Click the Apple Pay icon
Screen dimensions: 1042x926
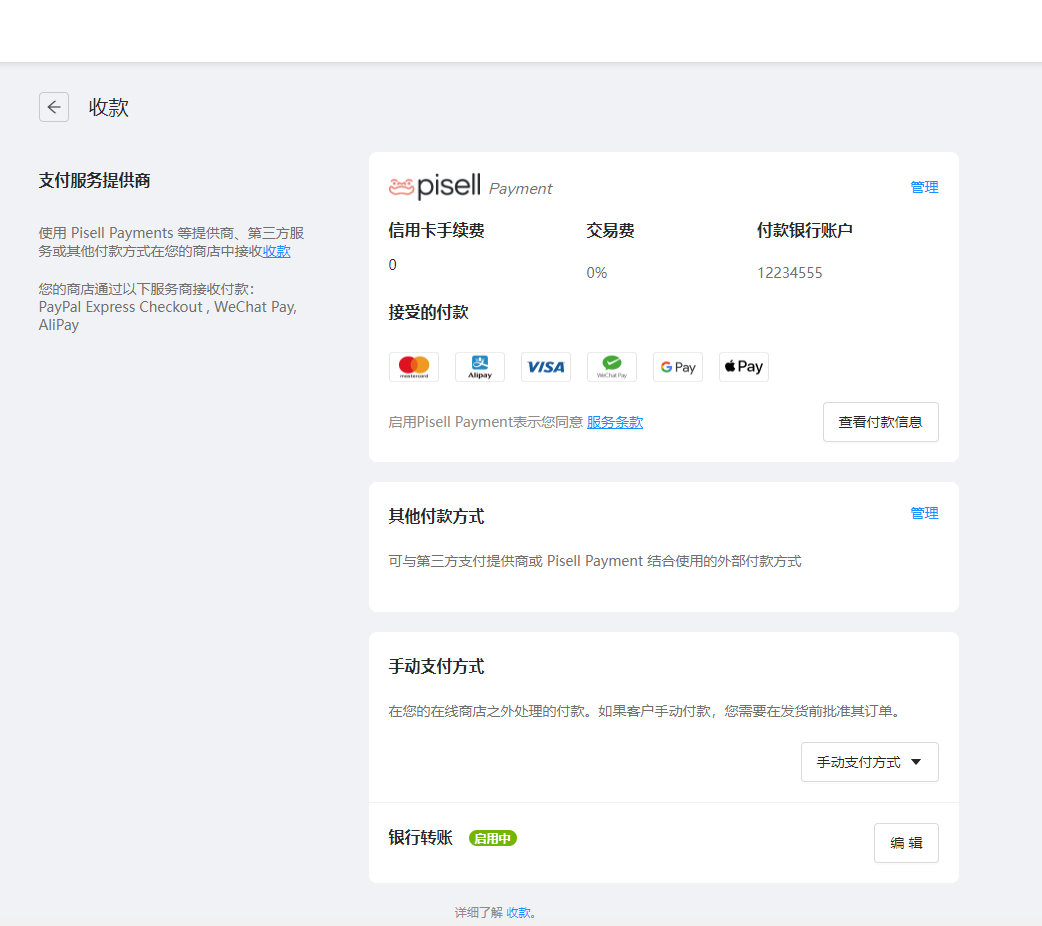click(744, 367)
